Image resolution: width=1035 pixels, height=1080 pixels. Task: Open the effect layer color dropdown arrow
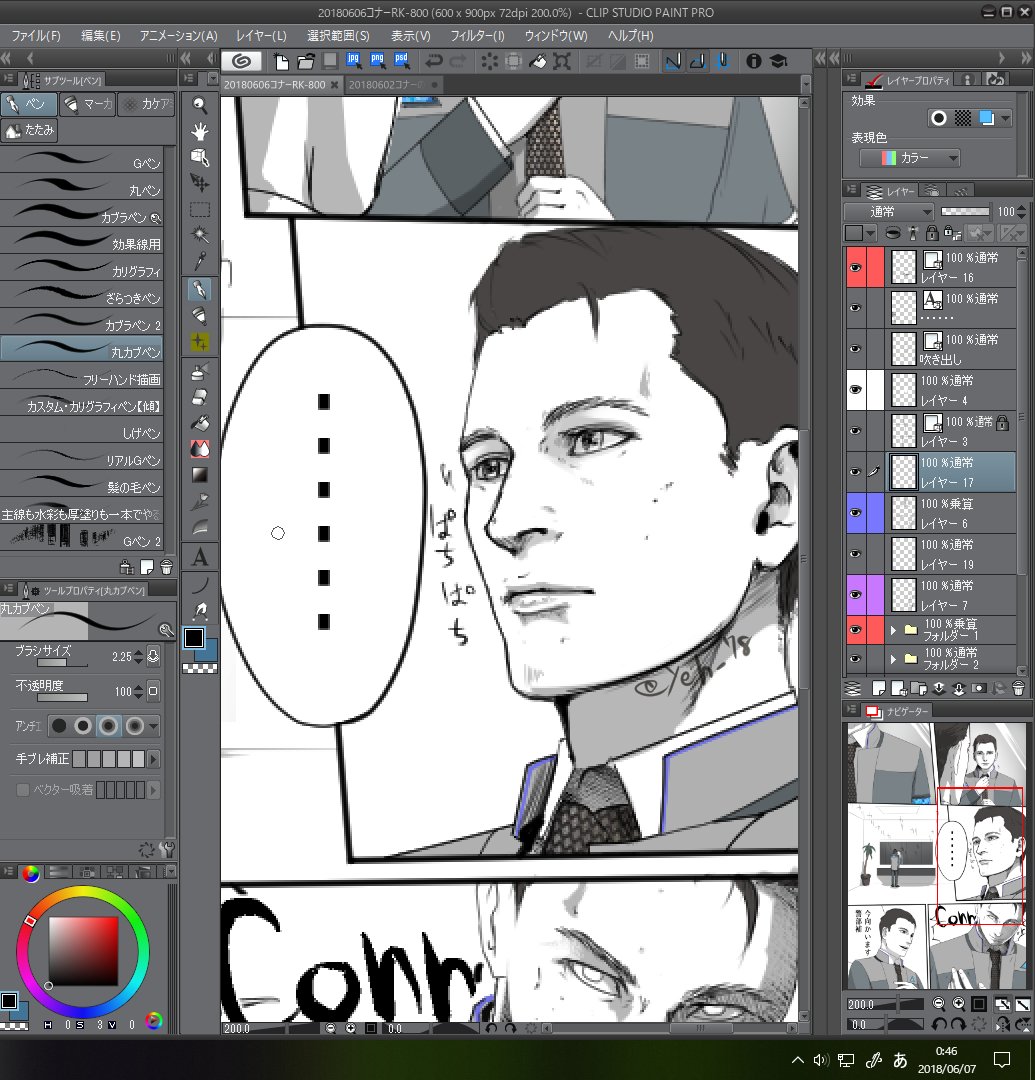click(x=1006, y=118)
